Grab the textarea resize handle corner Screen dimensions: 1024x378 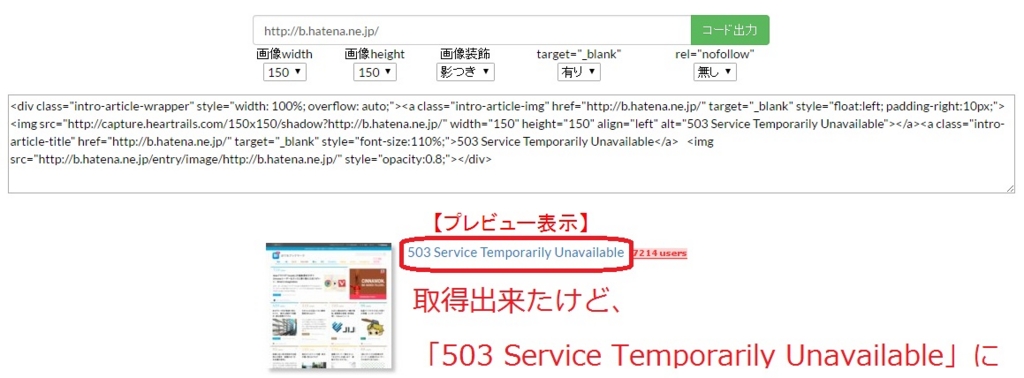pos(1009,188)
